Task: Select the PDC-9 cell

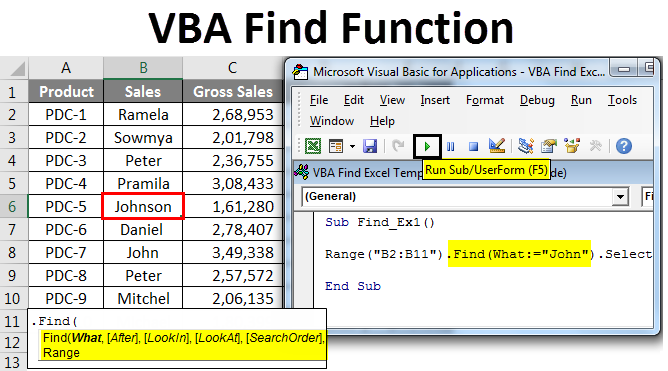Action: pyautogui.click(x=66, y=298)
